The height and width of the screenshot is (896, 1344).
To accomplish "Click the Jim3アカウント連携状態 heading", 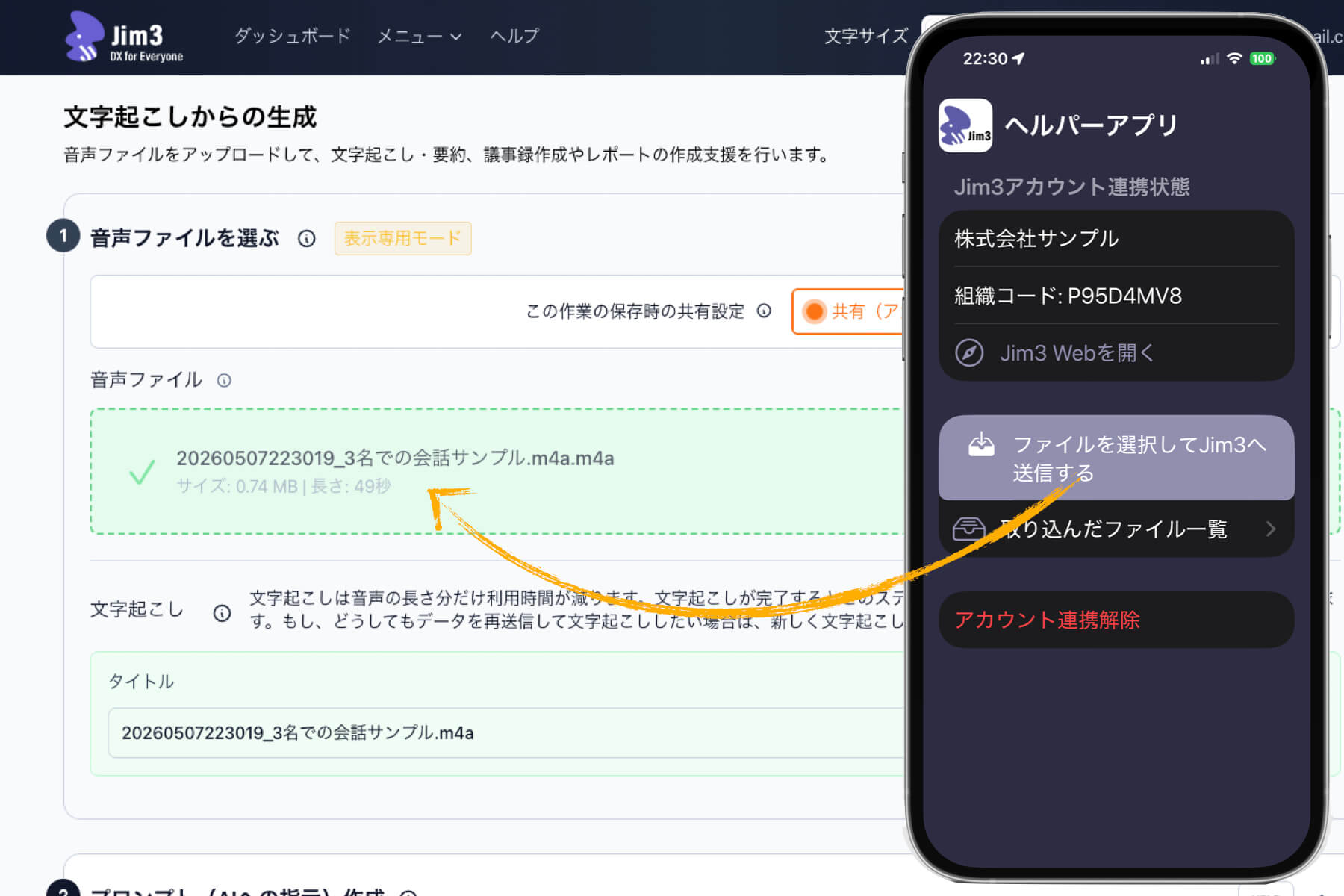I will (x=1071, y=187).
